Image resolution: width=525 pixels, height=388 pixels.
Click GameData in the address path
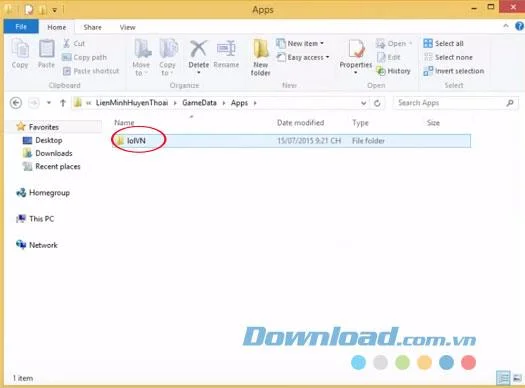(x=199, y=103)
